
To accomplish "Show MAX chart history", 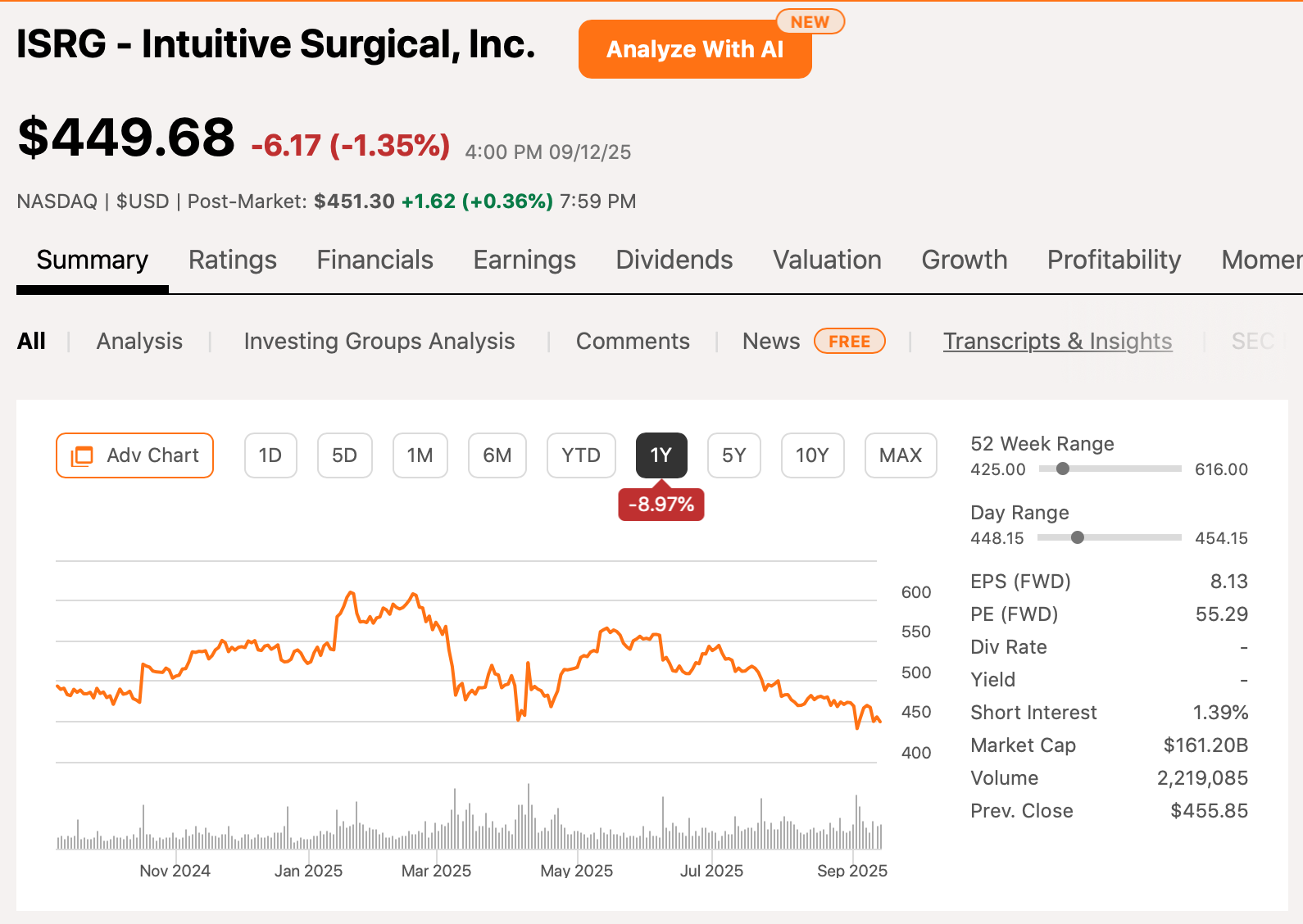I will [900, 455].
